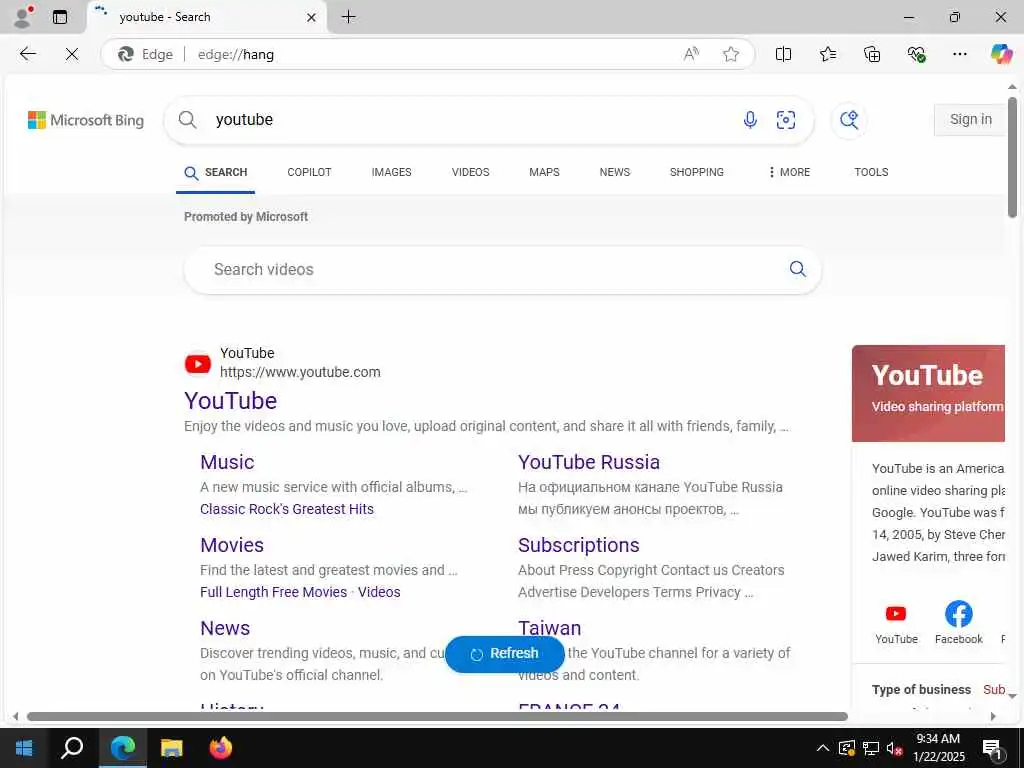
Task: Click the vertical scrollbar thumb
Action: click(1012, 157)
